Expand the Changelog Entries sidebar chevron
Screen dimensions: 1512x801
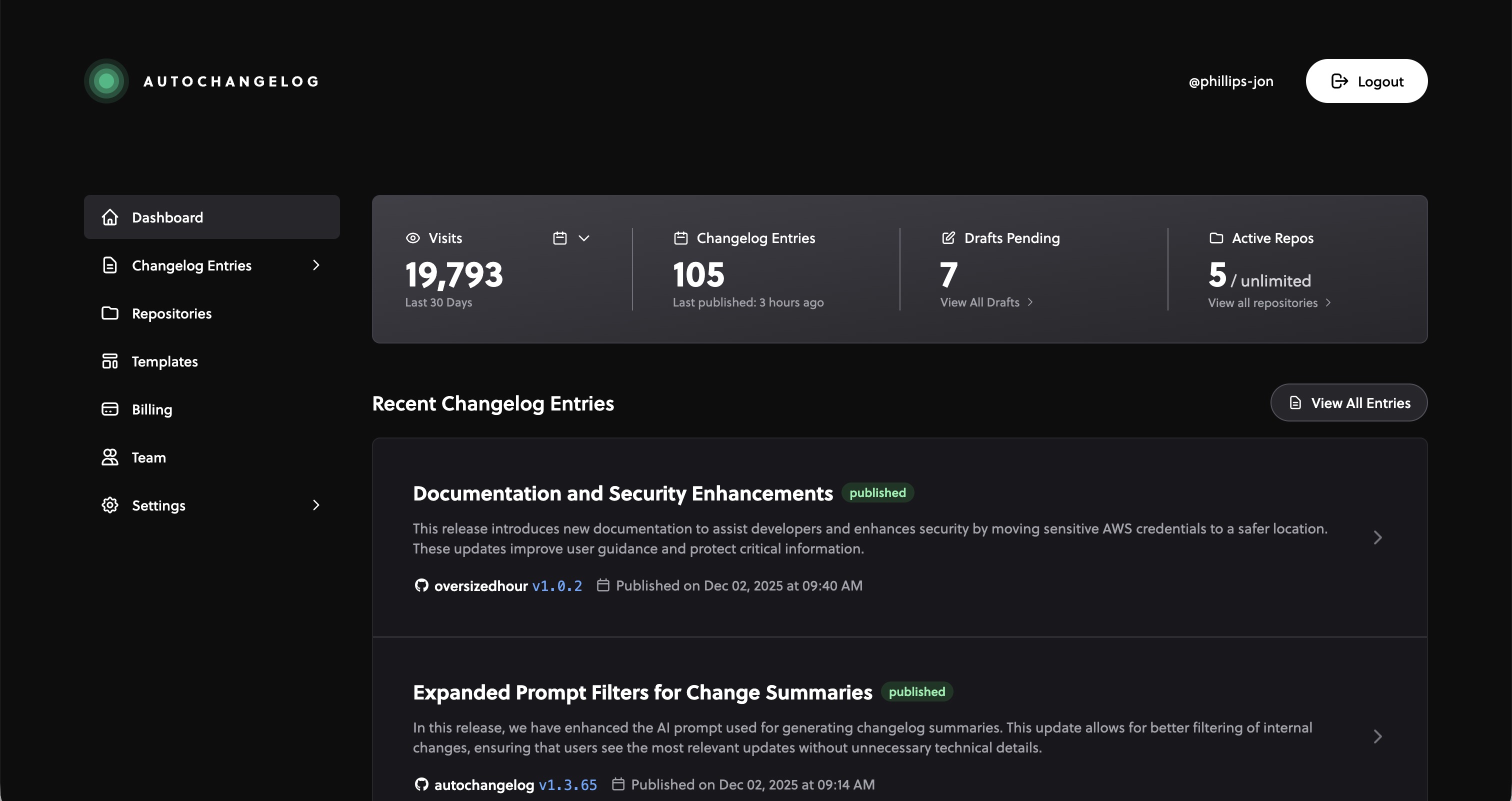316,265
